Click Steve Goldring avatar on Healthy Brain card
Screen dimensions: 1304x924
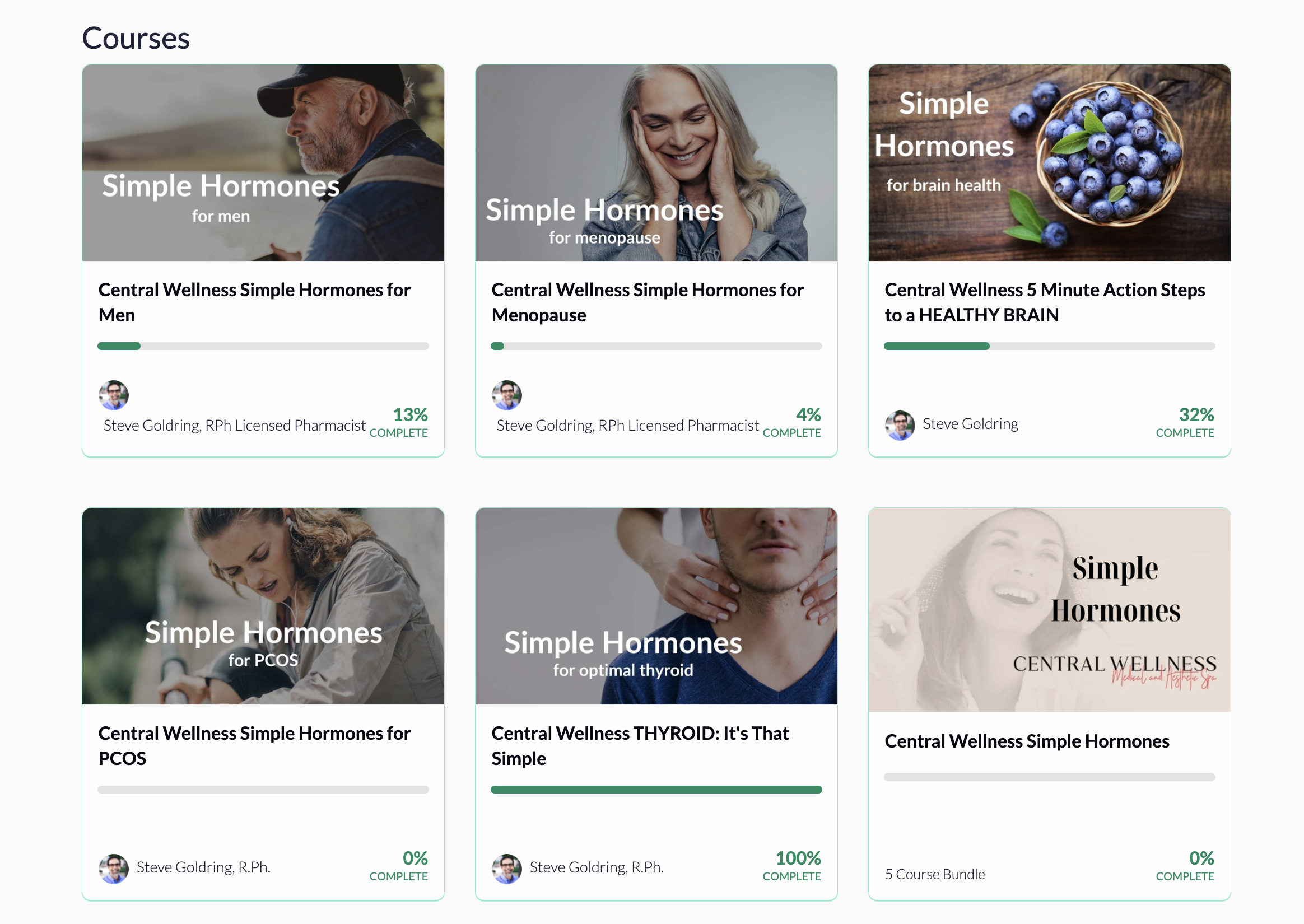tap(900, 425)
